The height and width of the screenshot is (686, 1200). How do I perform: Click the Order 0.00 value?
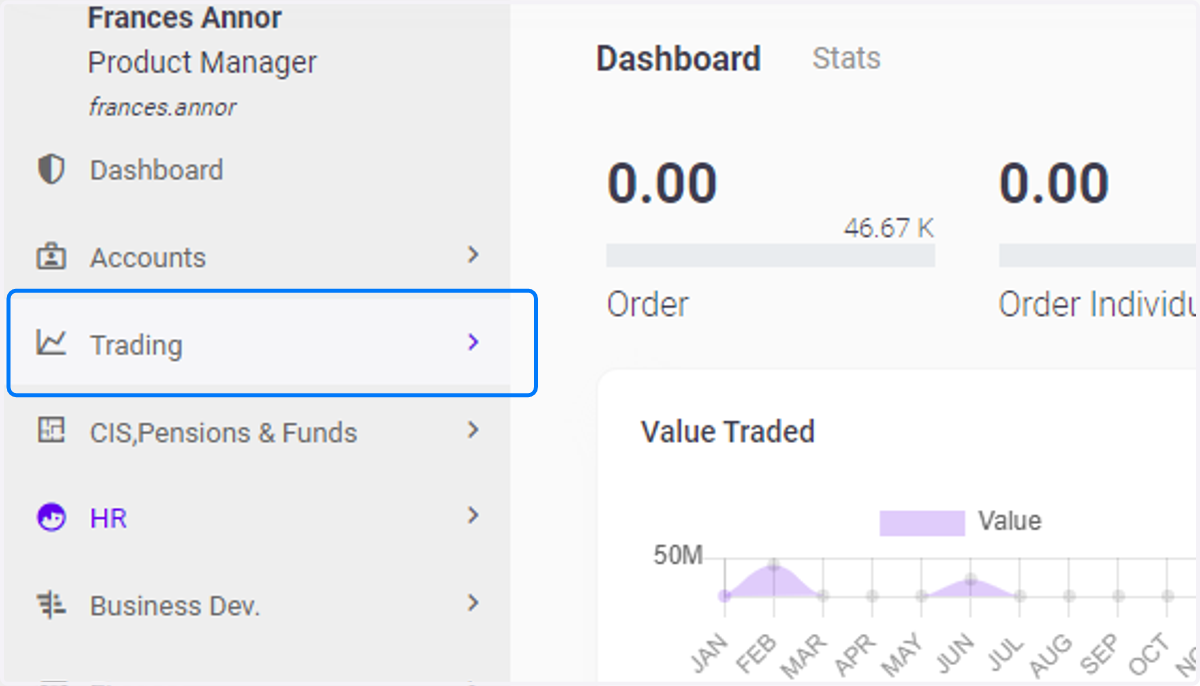pos(662,185)
